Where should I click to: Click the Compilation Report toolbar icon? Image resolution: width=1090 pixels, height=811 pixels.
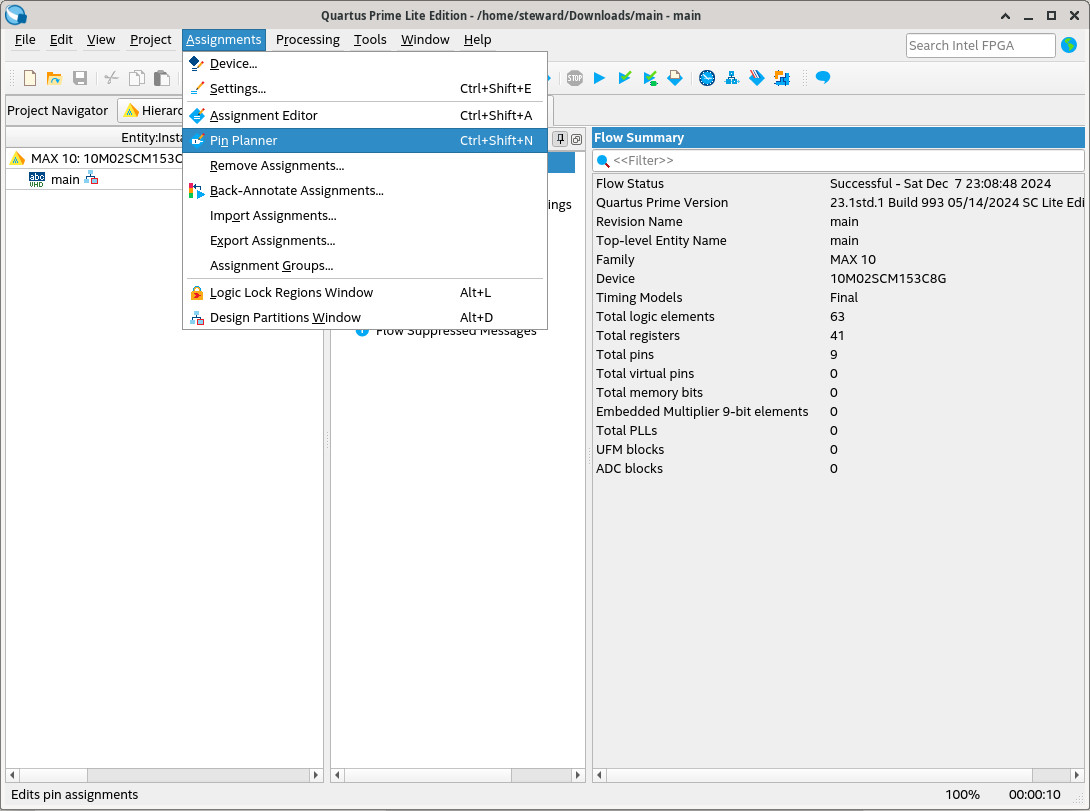[675, 78]
